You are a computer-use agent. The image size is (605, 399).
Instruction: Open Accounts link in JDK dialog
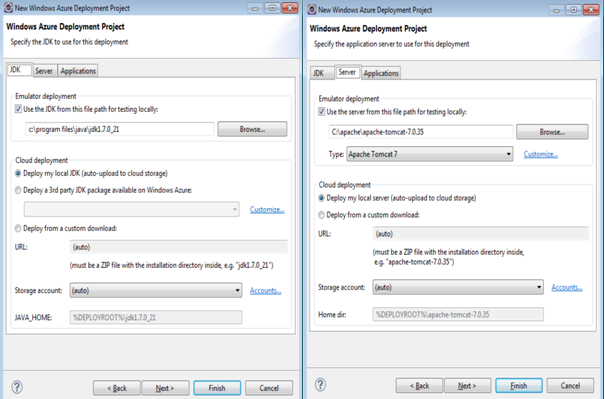pyautogui.click(x=265, y=291)
